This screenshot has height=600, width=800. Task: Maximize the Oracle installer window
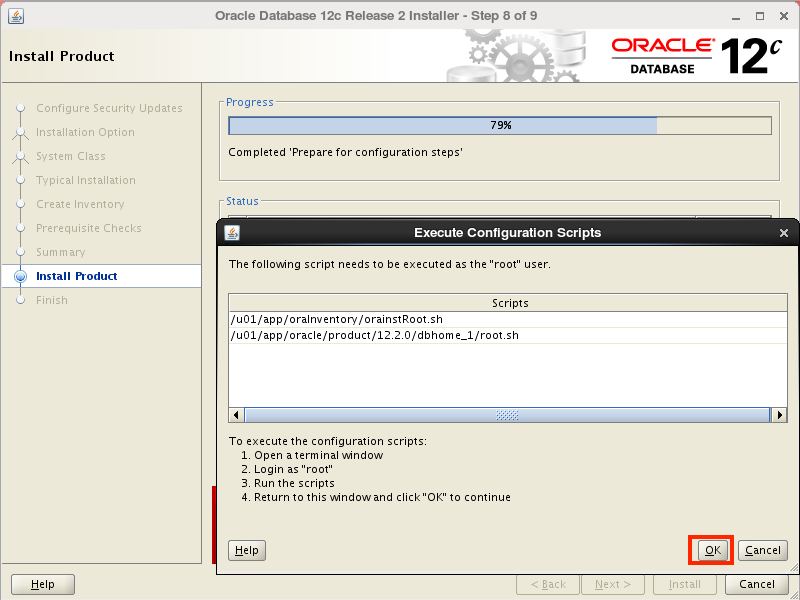click(x=760, y=16)
